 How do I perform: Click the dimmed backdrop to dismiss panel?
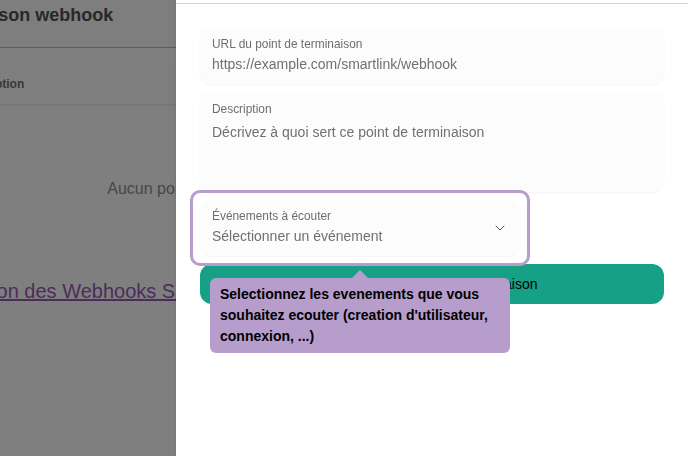click(88, 380)
